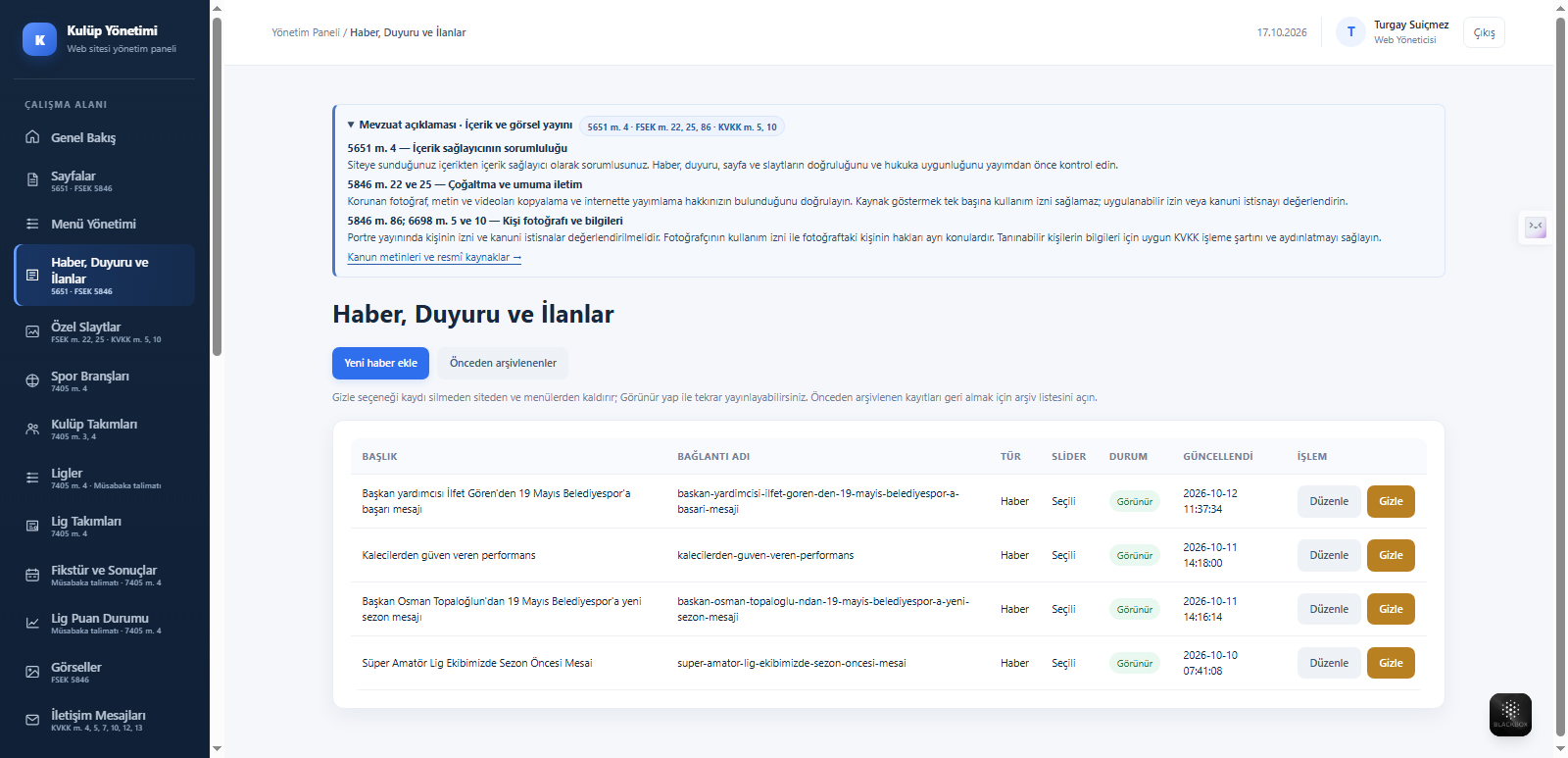Click the main page vertical scrollbar

coord(1560,377)
